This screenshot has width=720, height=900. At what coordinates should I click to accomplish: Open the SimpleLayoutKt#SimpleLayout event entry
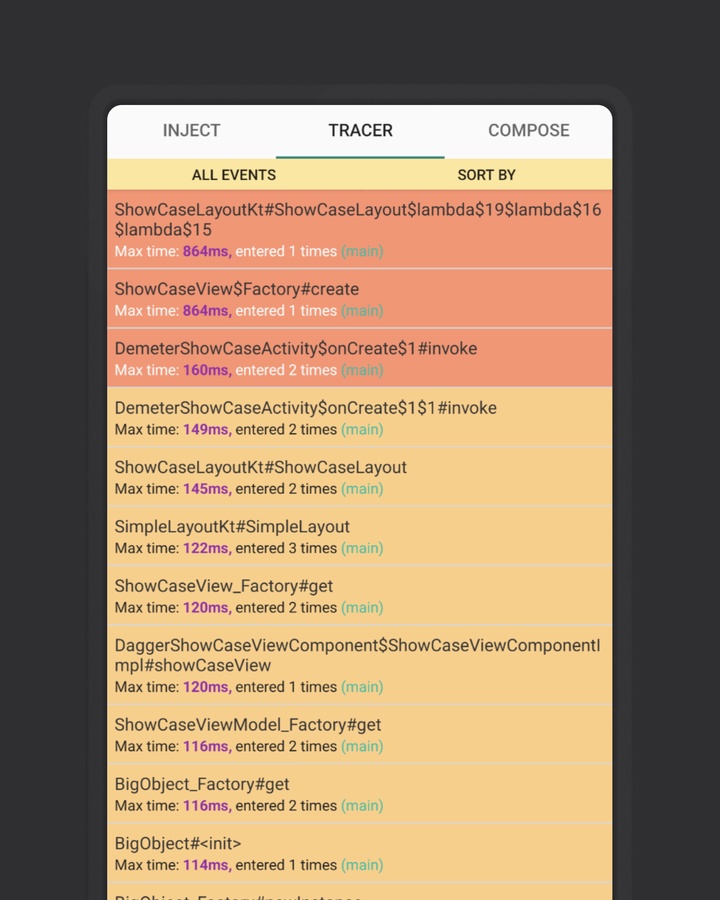(x=360, y=537)
